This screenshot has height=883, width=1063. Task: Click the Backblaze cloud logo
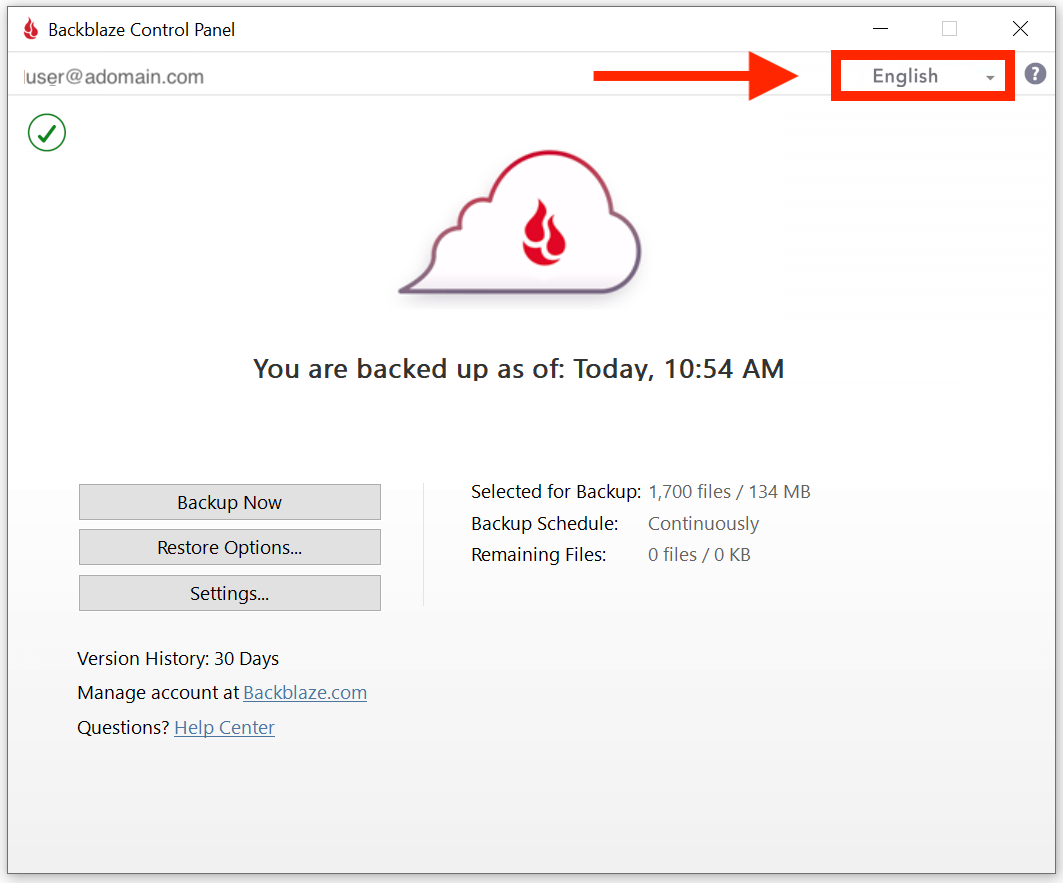(x=521, y=222)
